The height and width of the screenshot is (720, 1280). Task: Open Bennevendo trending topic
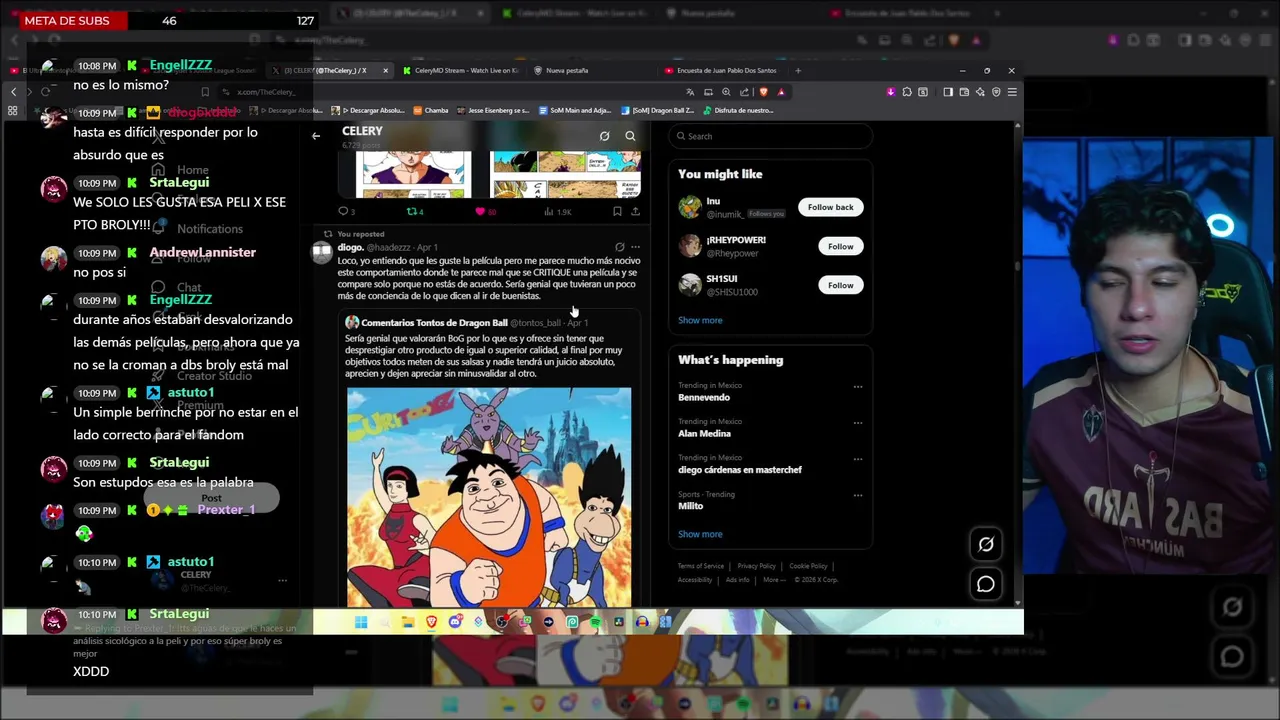pos(704,397)
